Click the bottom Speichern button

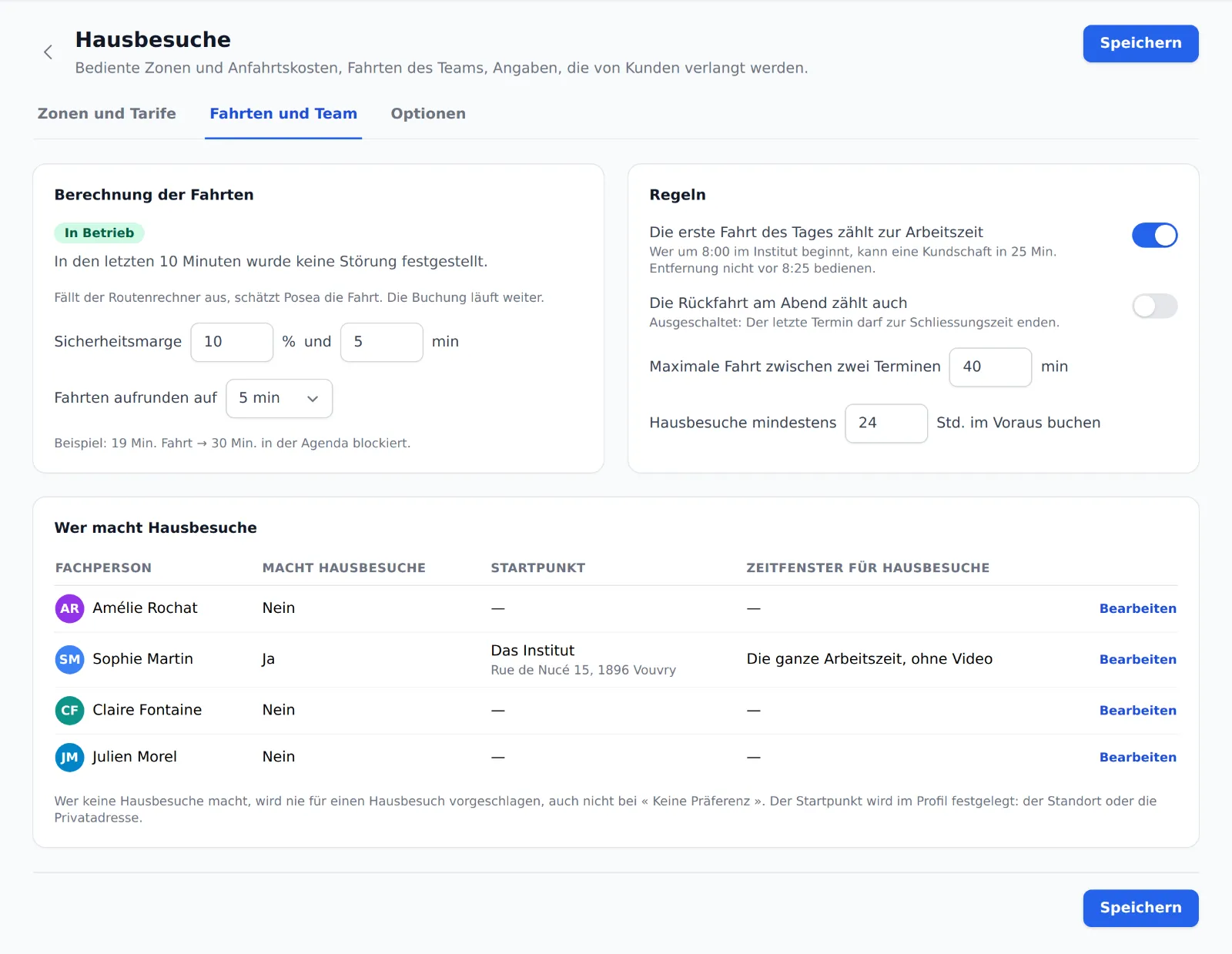[x=1140, y=908]
